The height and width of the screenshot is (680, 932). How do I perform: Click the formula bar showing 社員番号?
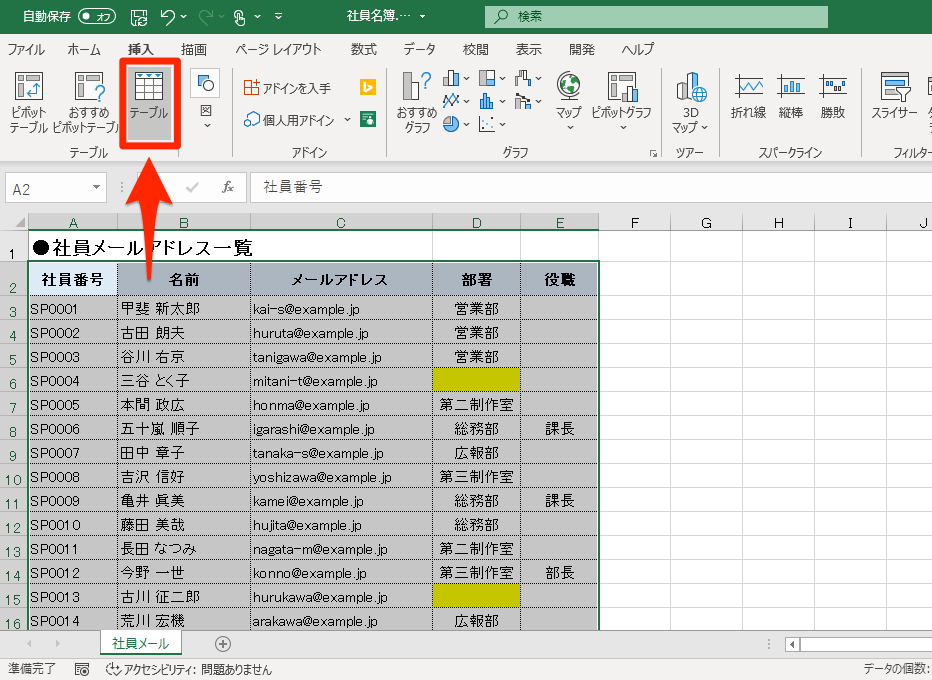point(591,187)
